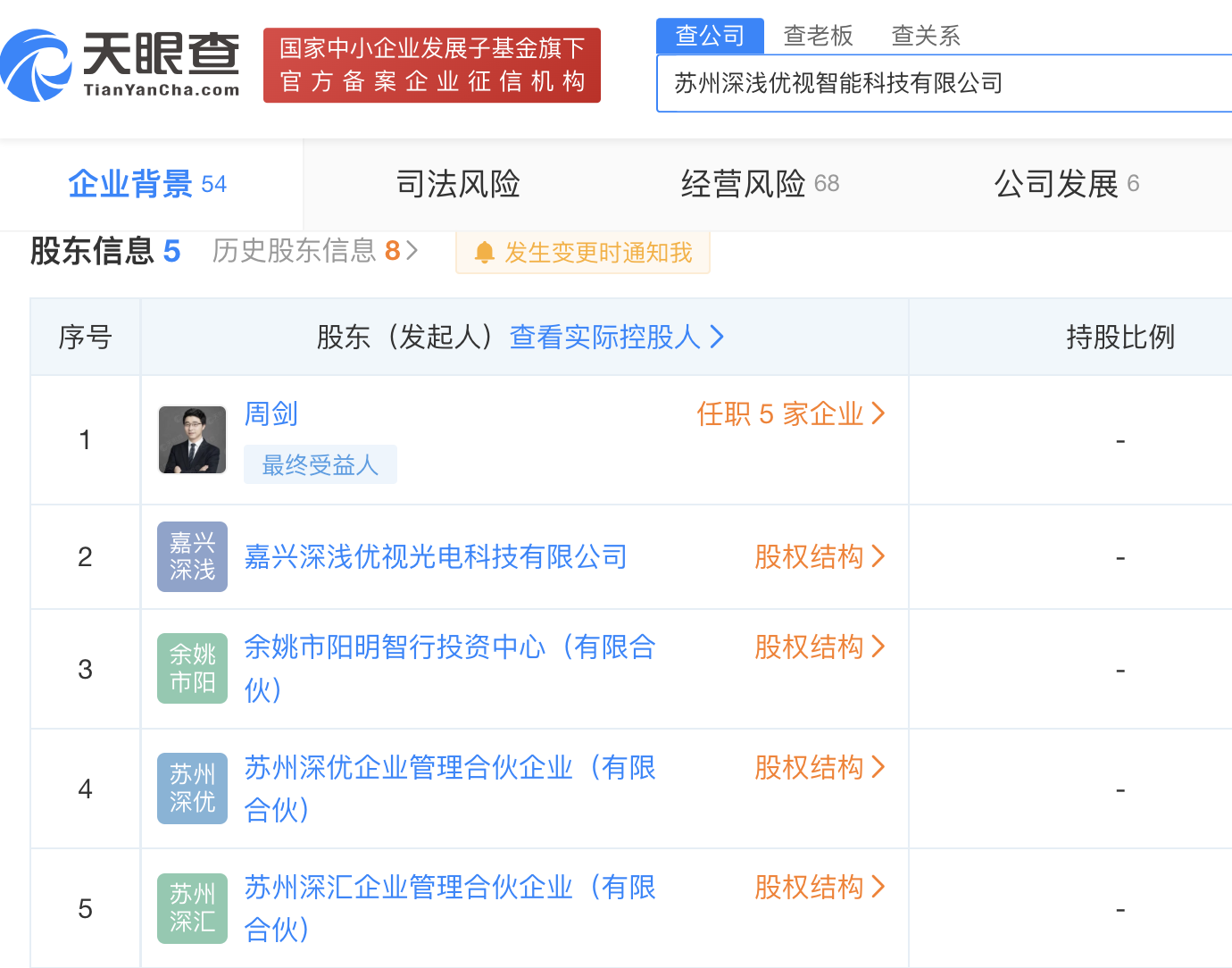Click the 股东信息 5 section heading

(x=105, y=251)
